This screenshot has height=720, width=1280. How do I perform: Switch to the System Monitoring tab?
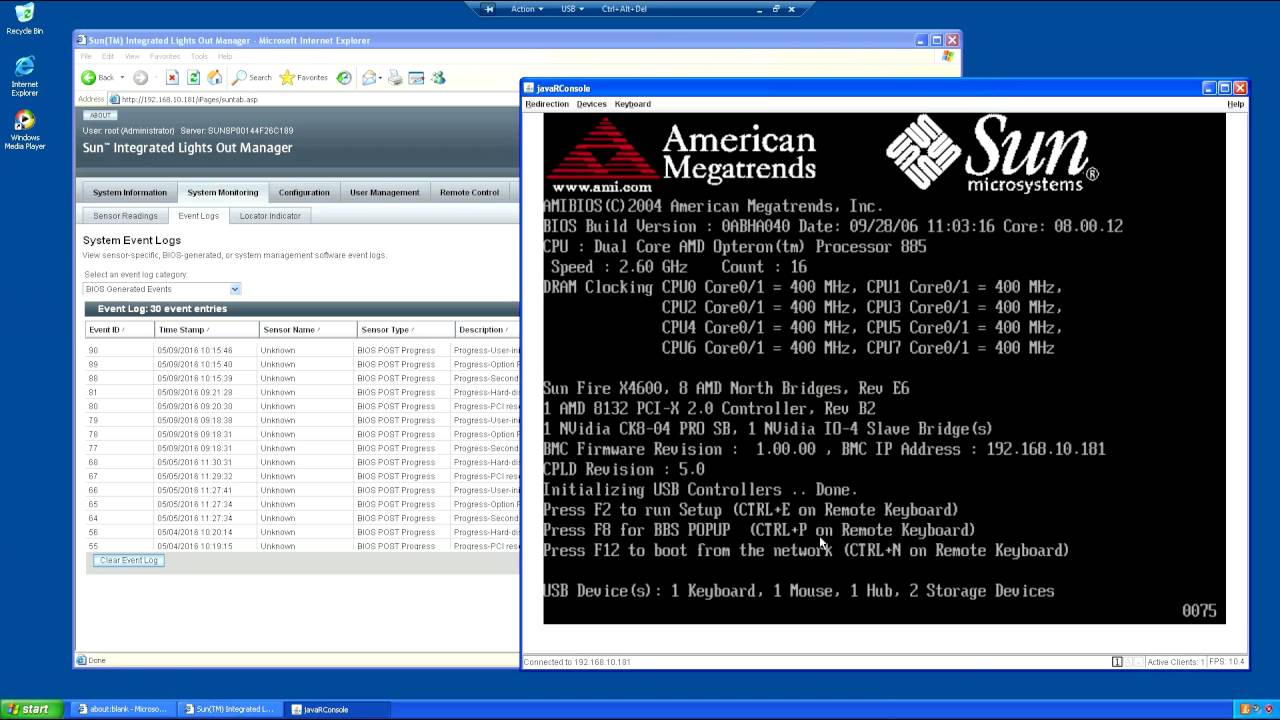[x=222, y=192]
